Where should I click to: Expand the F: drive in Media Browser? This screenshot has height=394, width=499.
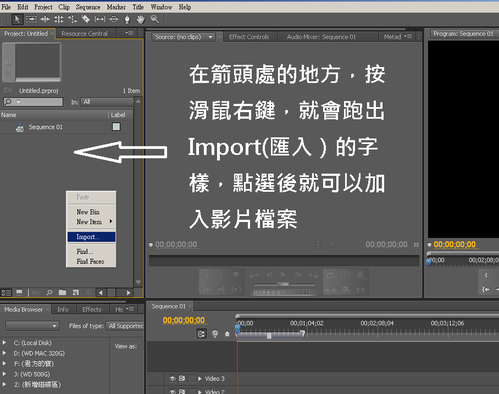[4, 363]
